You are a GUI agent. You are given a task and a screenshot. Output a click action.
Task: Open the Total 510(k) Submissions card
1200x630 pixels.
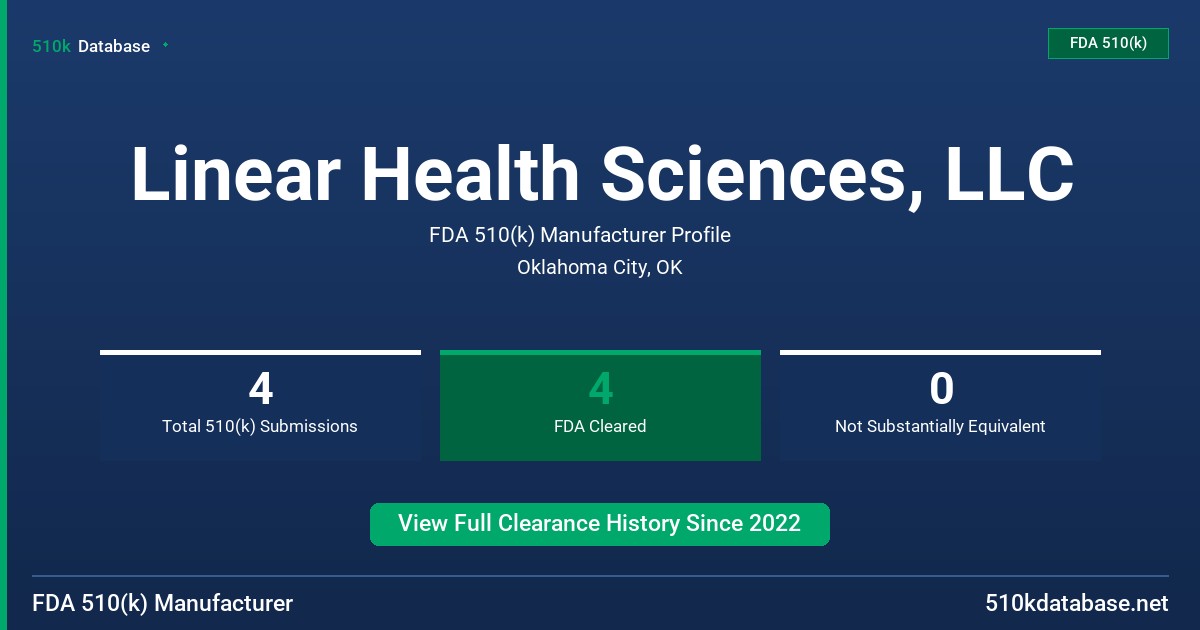260,405
